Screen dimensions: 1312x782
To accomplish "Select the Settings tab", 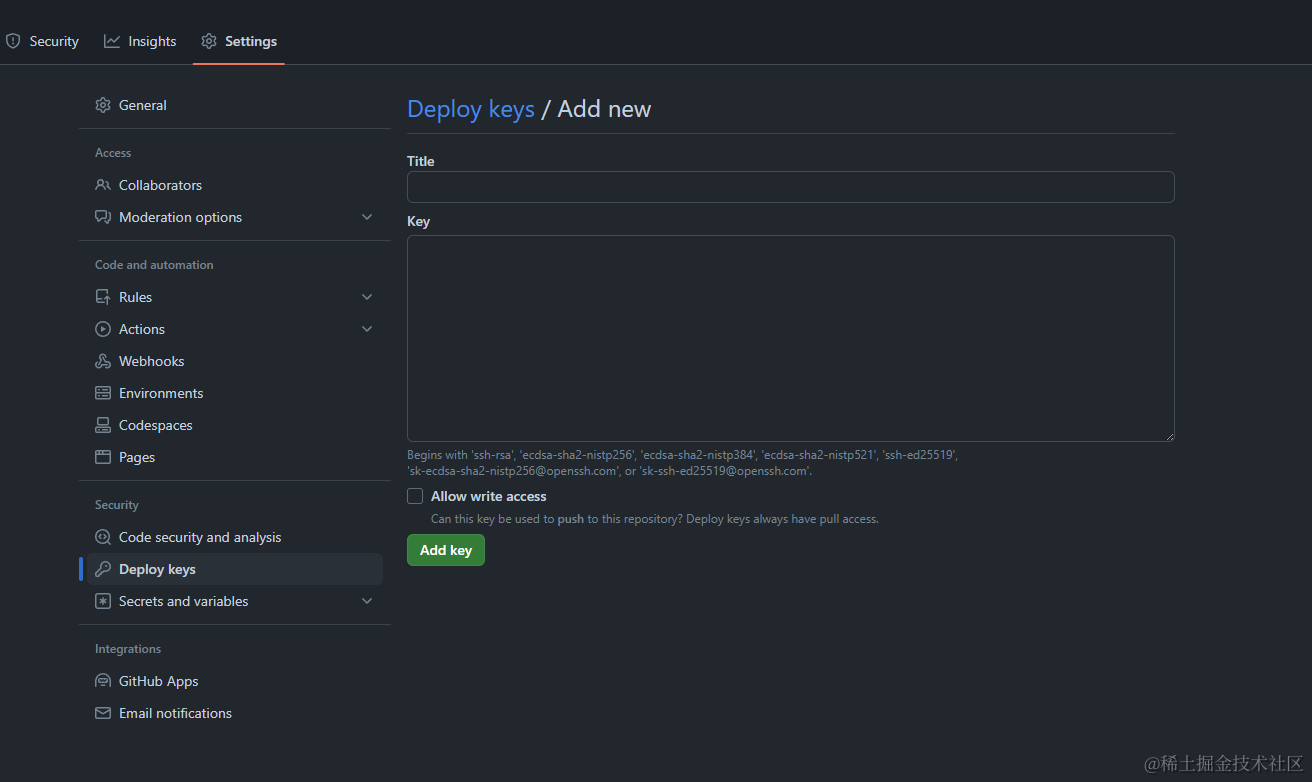I will tap(239, 41).
